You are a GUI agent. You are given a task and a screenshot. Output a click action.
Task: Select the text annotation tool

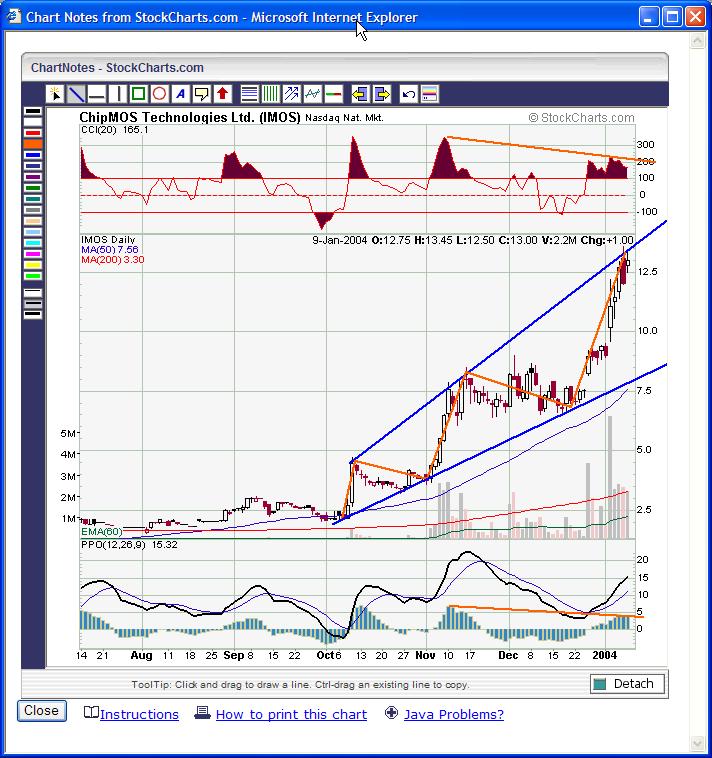(x=180, y=94)
